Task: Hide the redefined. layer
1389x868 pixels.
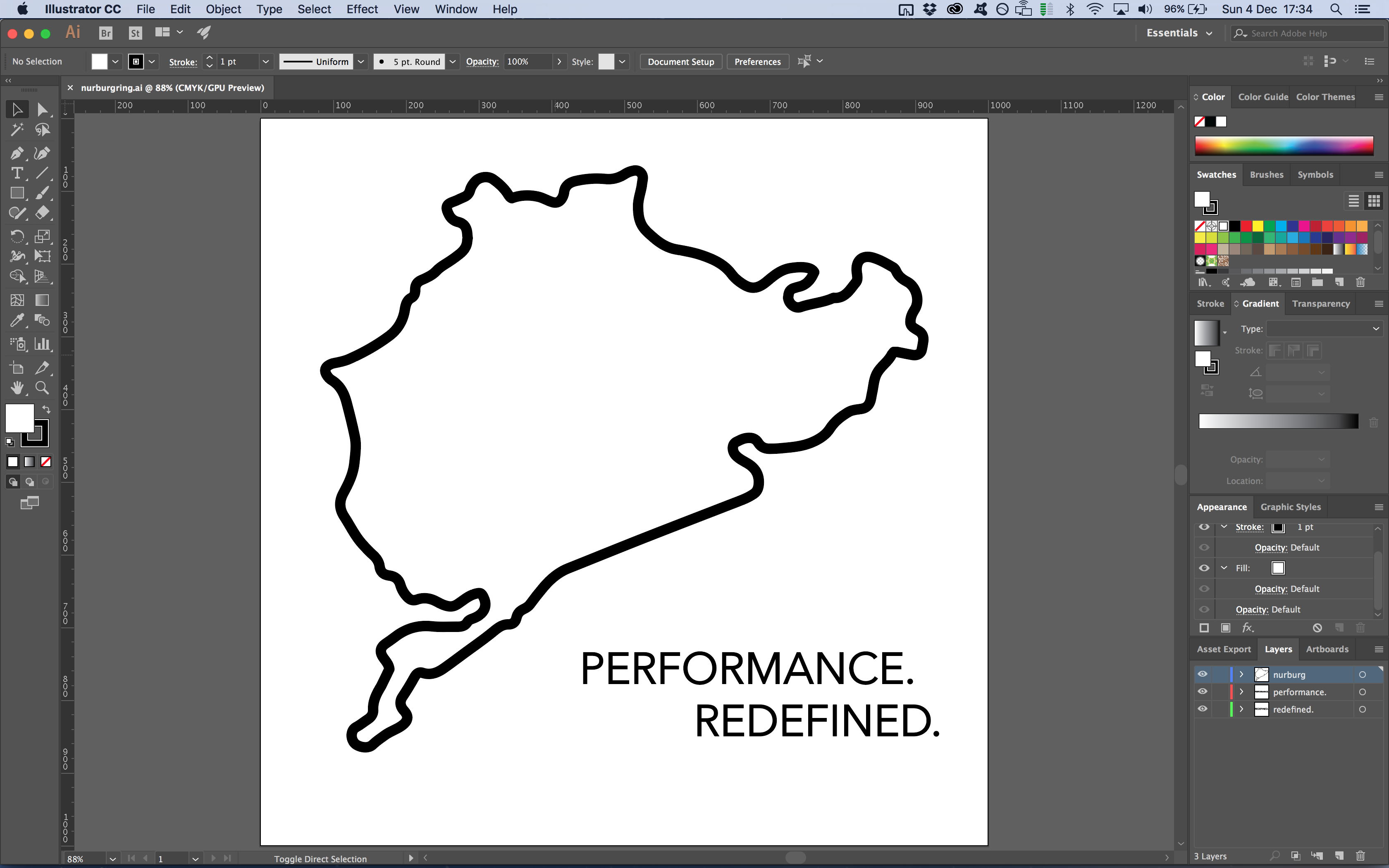Action: click(x=1203, y=709)
